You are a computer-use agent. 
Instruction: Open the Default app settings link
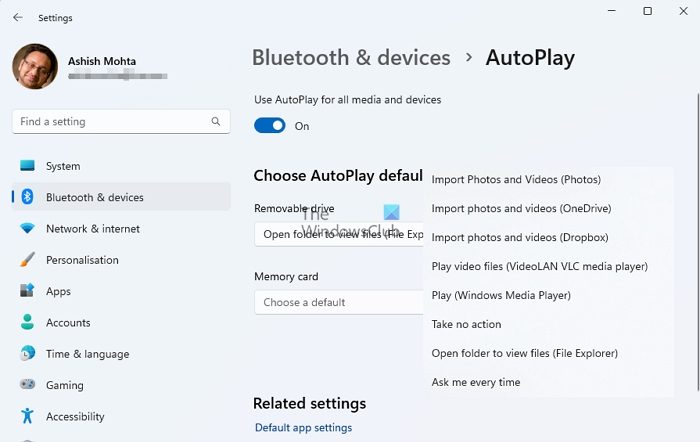tap(303, 428)
